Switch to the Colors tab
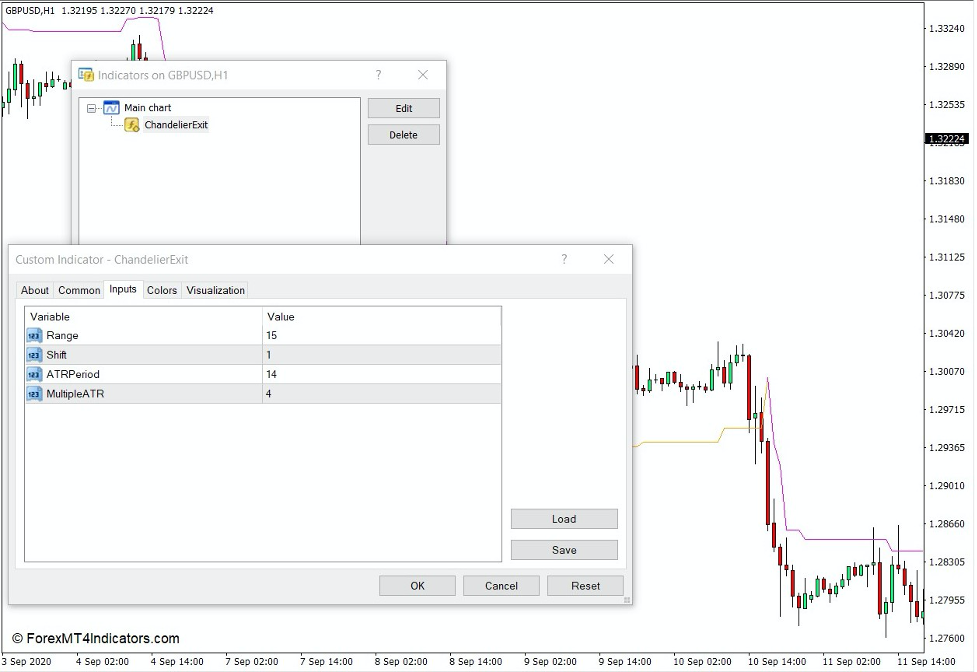This screenshot has height=672, width=977. pos(161,290)
